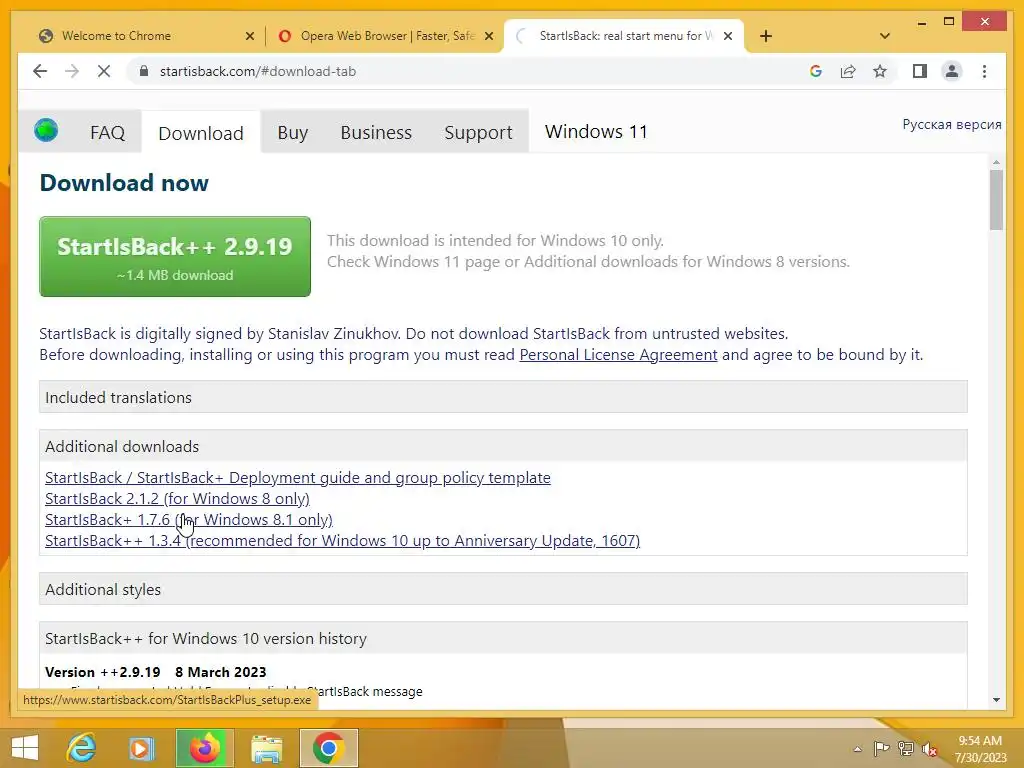
Task: Open Deployment guide and group policy template link
Action: pos(298,477)
